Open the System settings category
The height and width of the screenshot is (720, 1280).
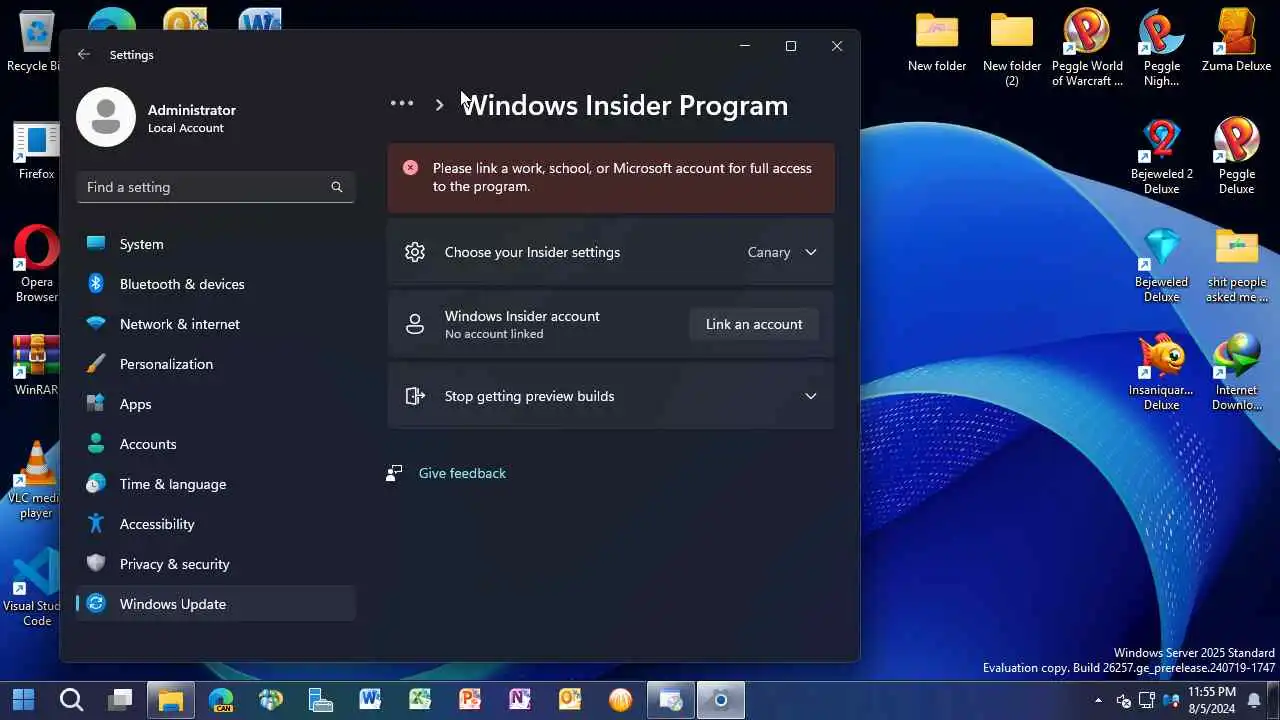click(x=216, y=244)
